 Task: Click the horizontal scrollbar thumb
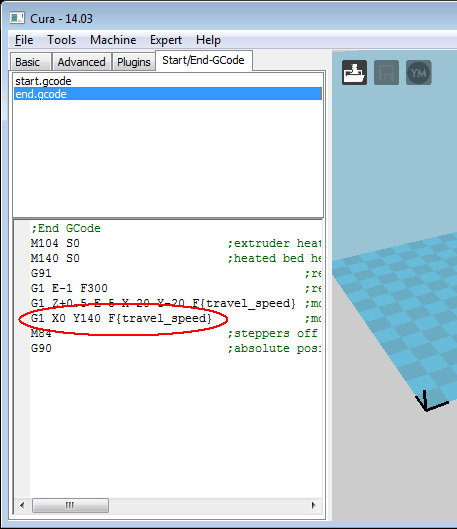point(70,505)
